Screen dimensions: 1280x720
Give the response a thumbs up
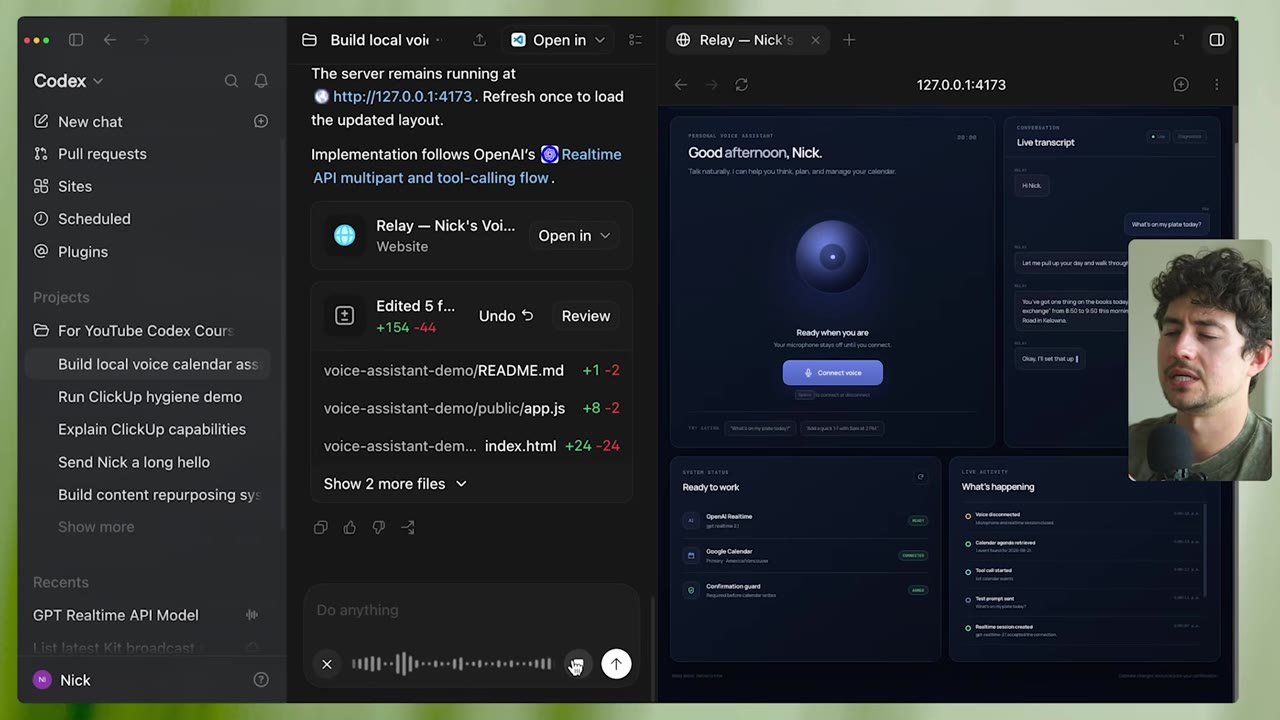349,527
